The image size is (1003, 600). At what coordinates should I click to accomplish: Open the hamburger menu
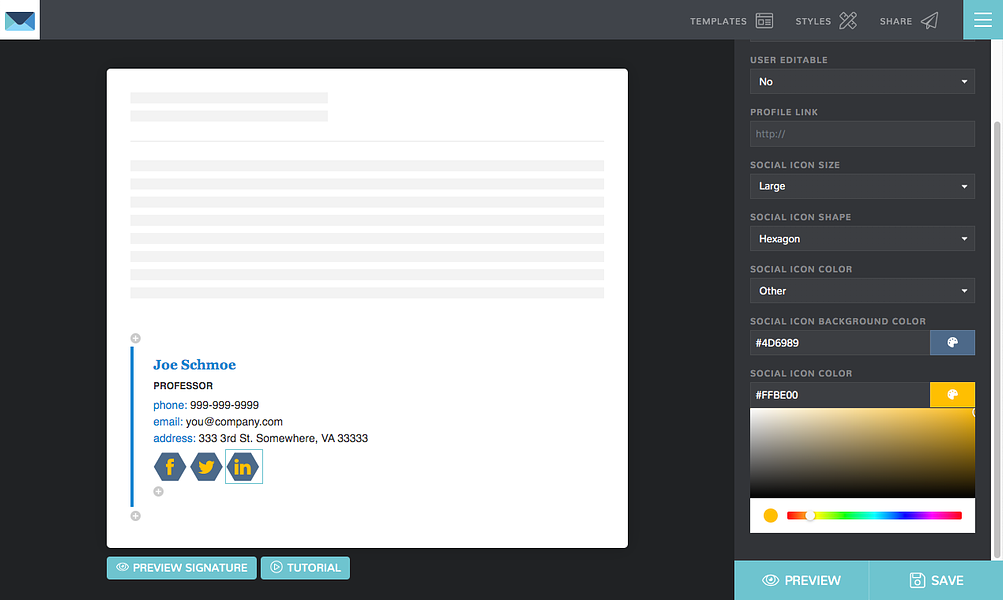point(983,20)
